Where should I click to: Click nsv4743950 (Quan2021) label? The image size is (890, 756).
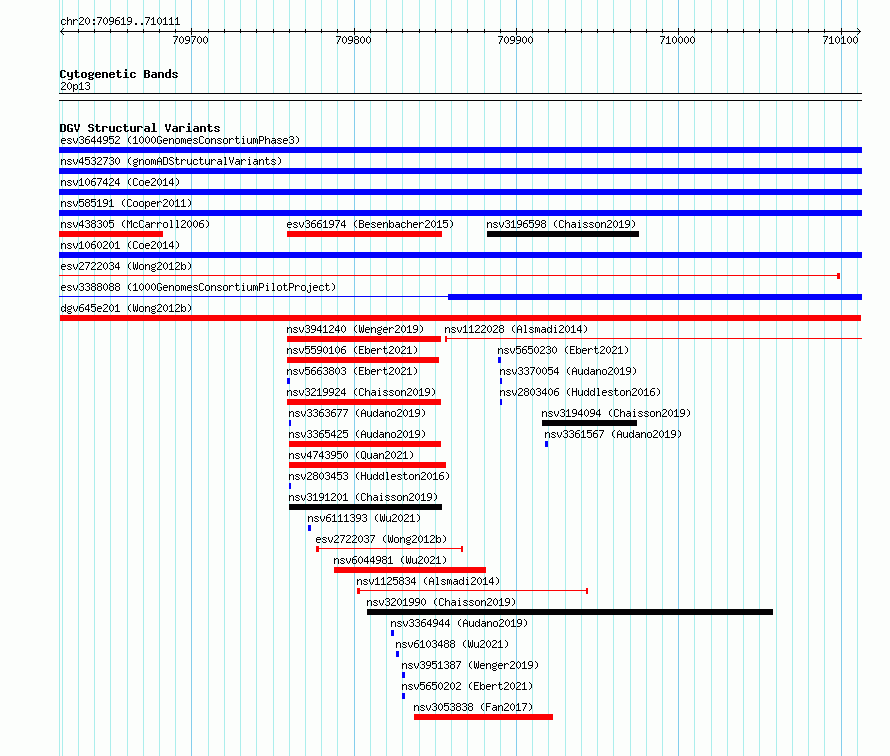351,455
